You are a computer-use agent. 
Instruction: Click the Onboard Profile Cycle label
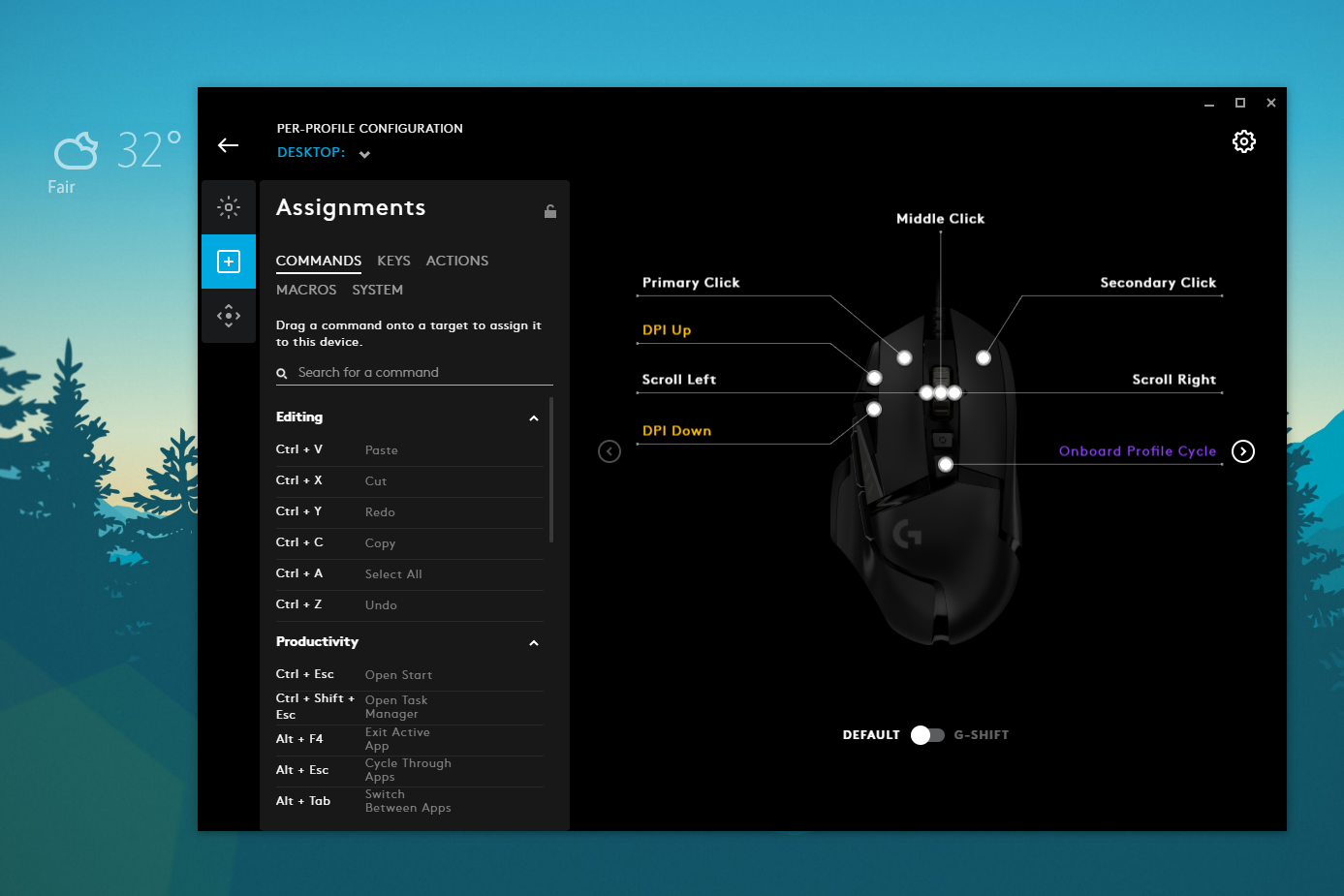click(1138, 451)
